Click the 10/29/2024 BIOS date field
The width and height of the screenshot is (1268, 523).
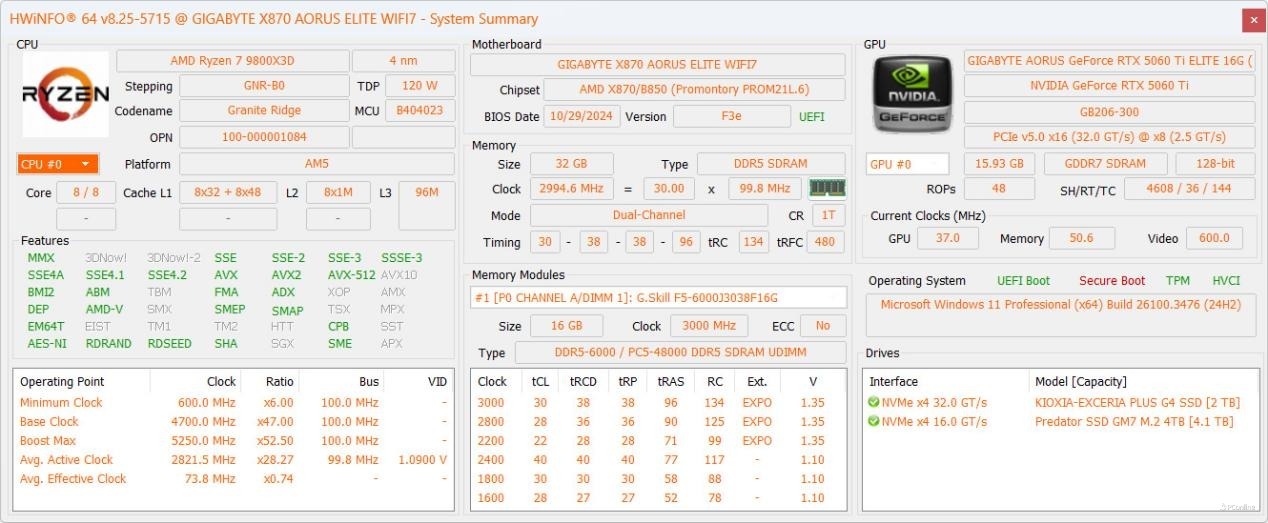click(x=584, y=116)
